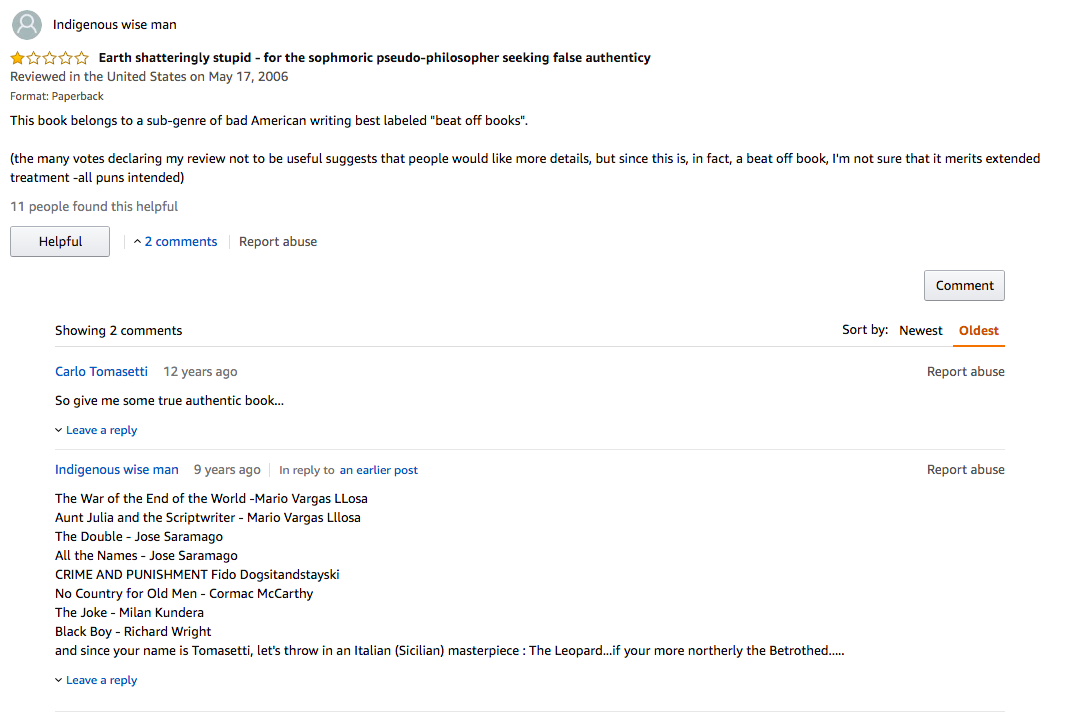Click the one-star rating icon
Viewport: 1074px width, 727px height.
coord(49,58)
